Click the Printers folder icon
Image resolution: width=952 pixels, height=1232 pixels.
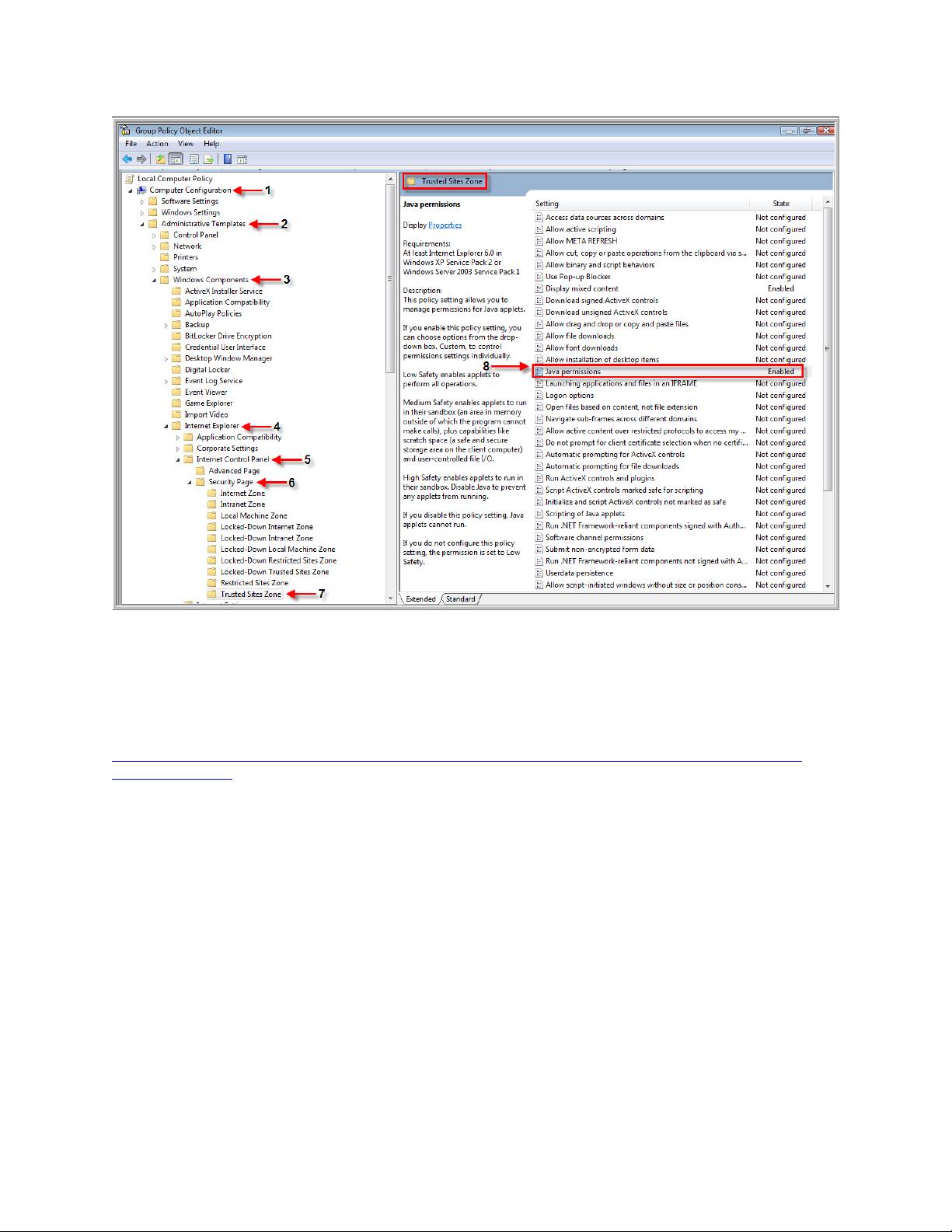pos(165,257)
